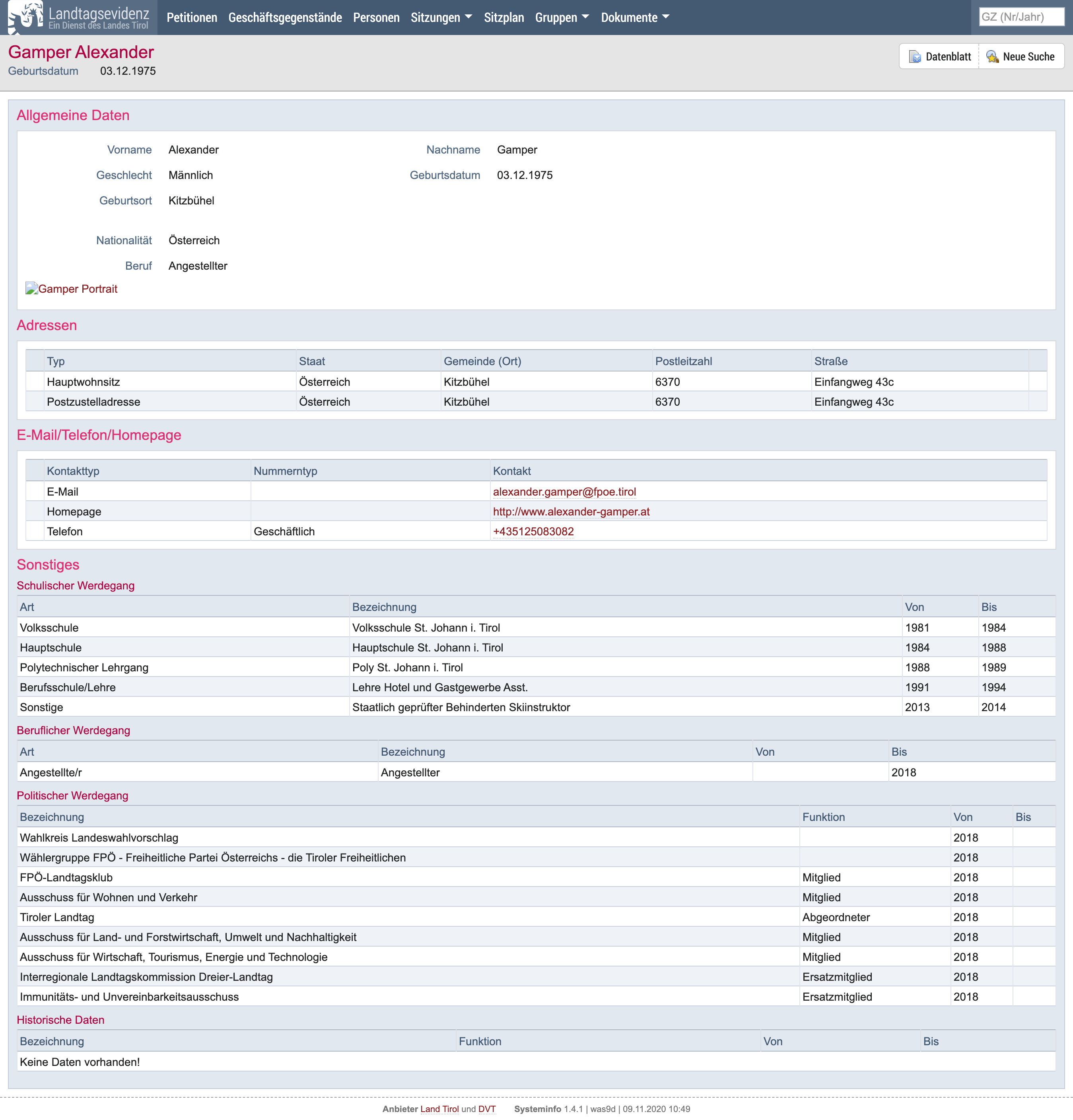Click the Beruflicher Werdegang subheading
Image resolution: width=1073 pixels, height=1120 pixels.
tap(73, 730)
